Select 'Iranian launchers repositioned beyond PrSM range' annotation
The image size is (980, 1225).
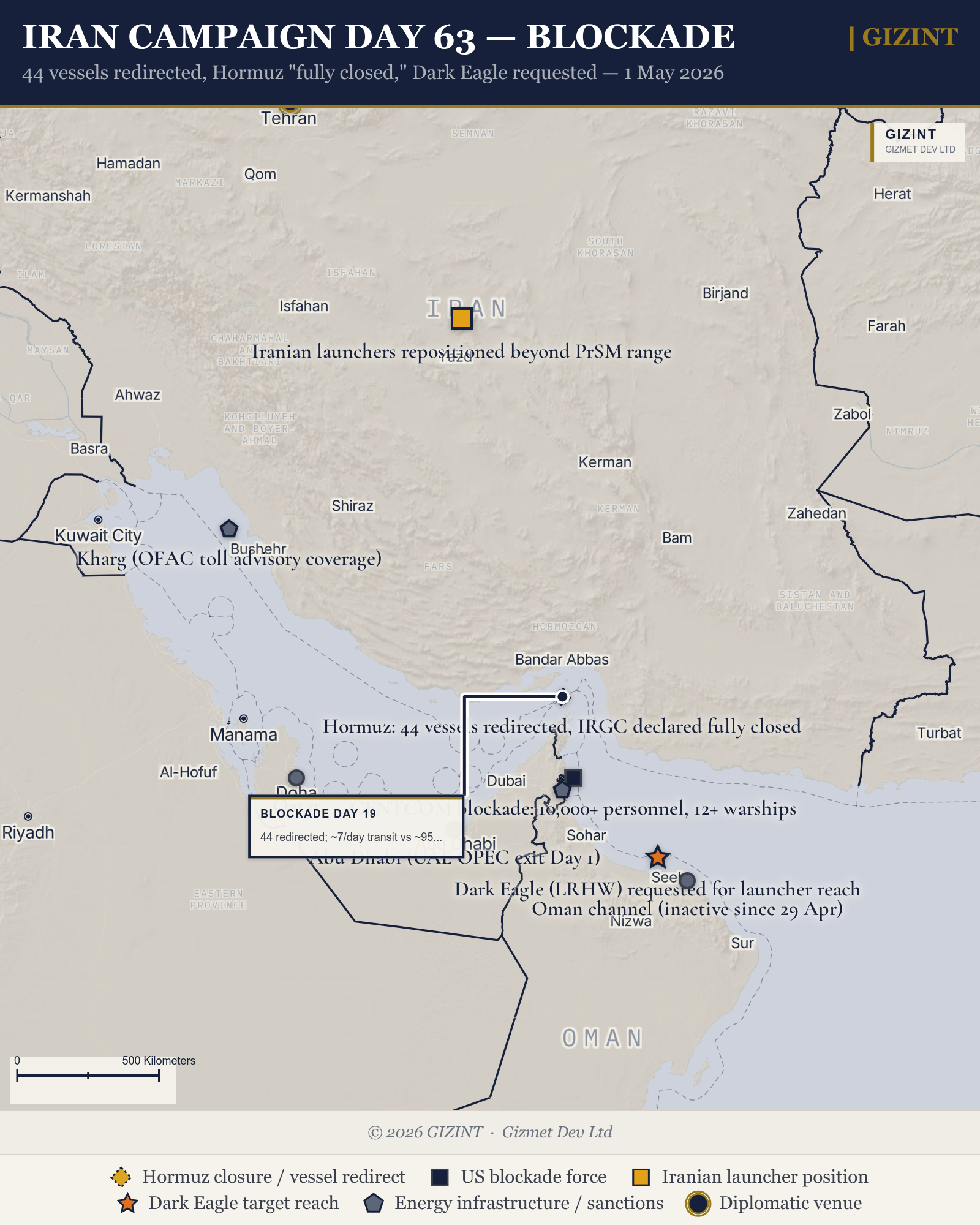[x=462, y=352]
